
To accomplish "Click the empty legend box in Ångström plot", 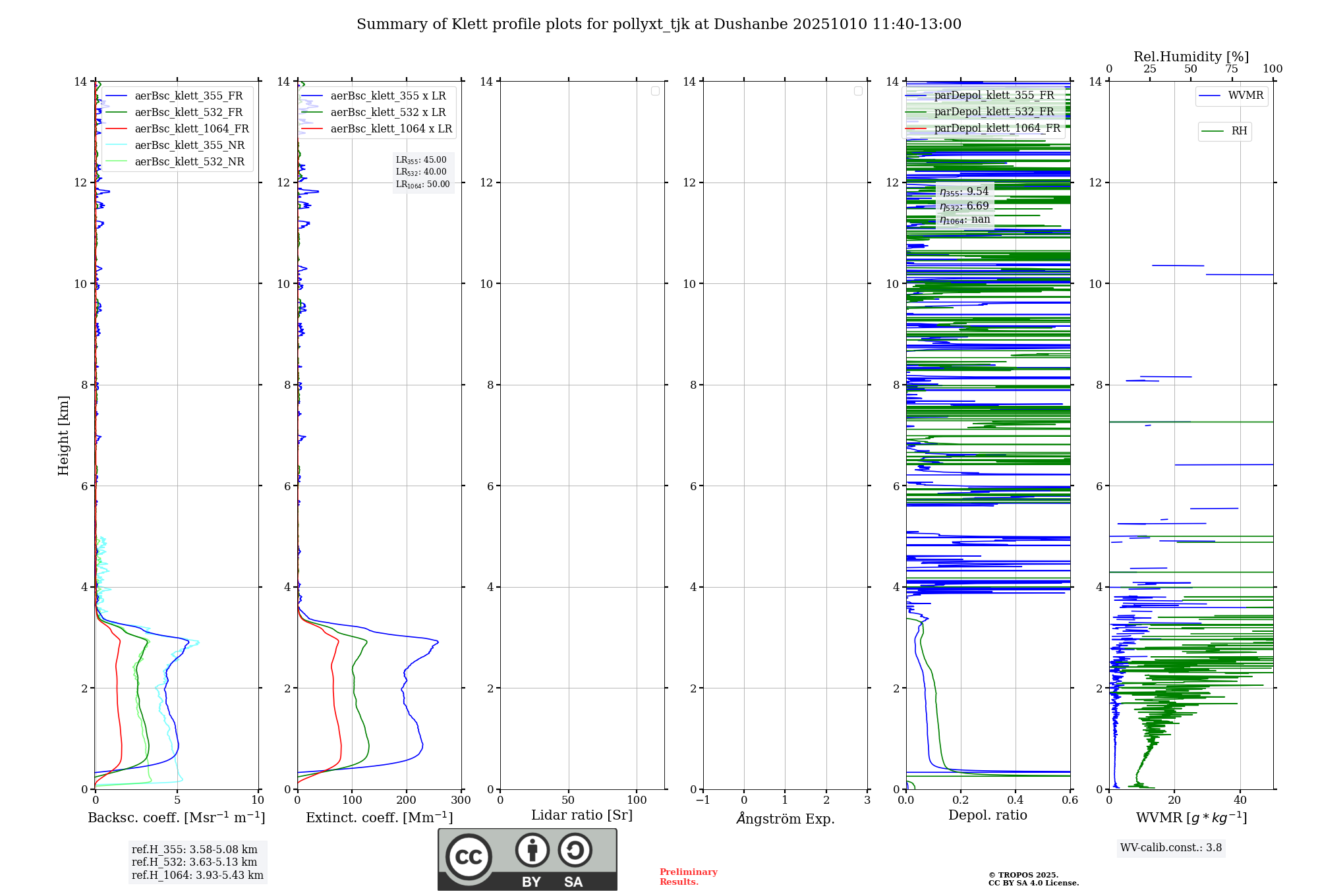I will 858,91.
